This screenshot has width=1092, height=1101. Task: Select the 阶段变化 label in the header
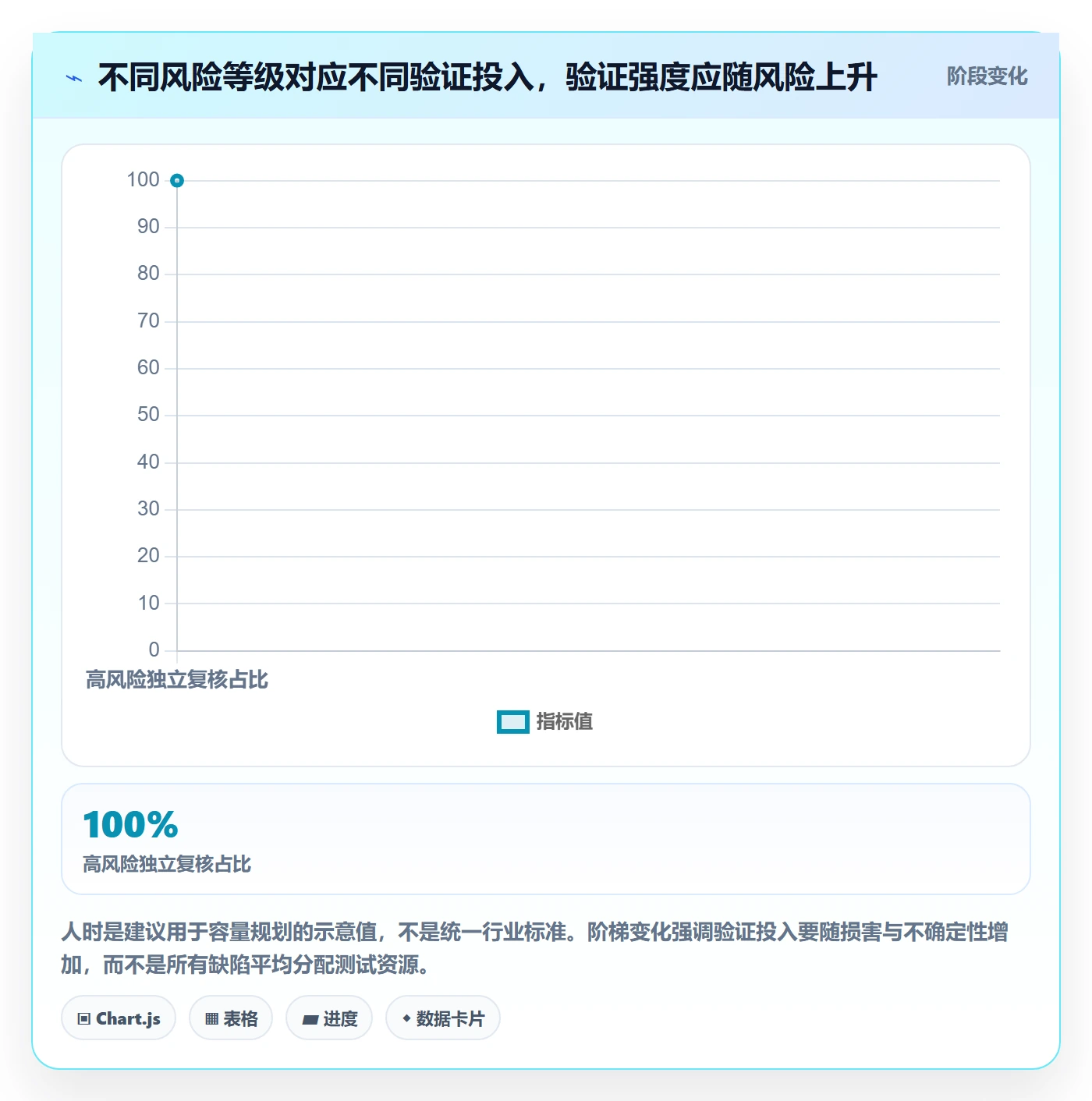[x=987, y=76]
